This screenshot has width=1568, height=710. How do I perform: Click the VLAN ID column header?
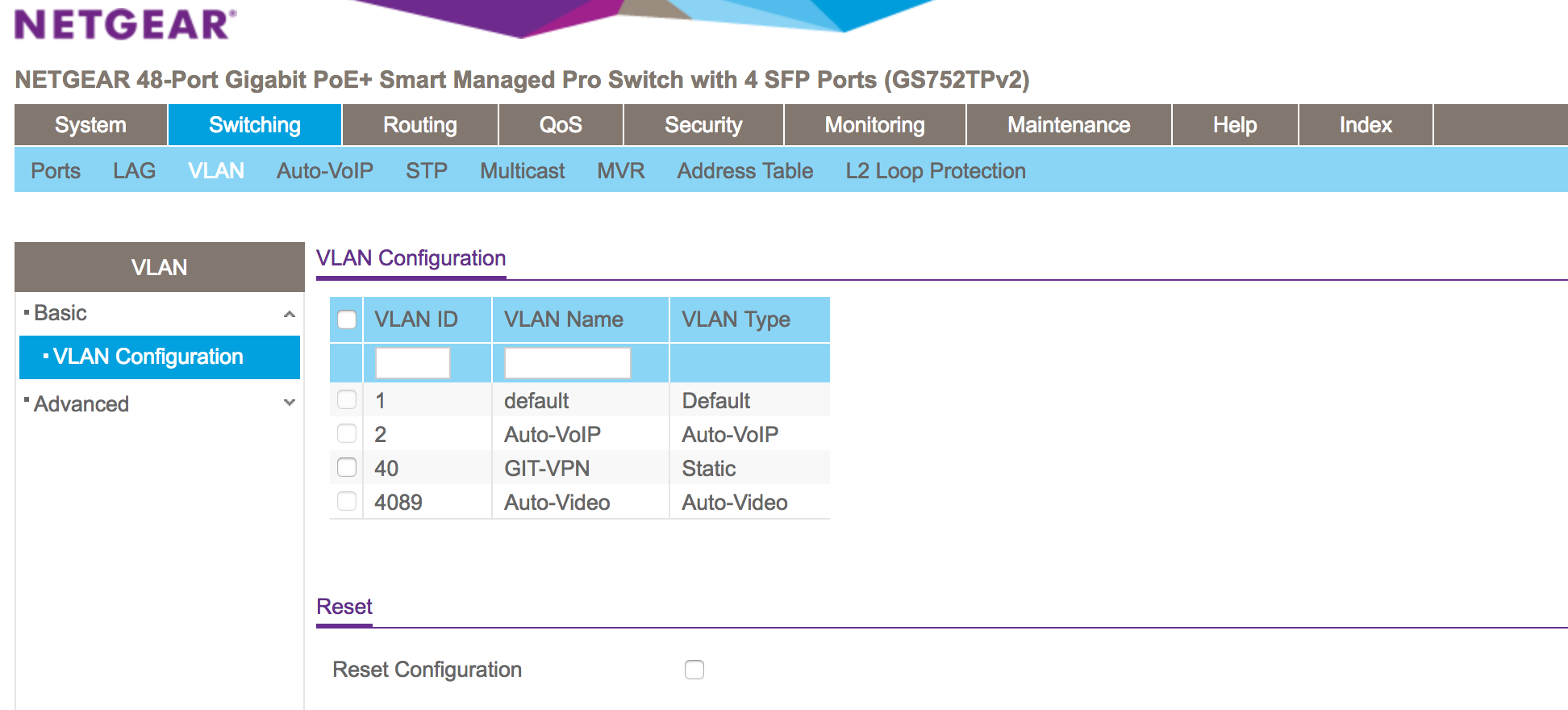[427, 319]
